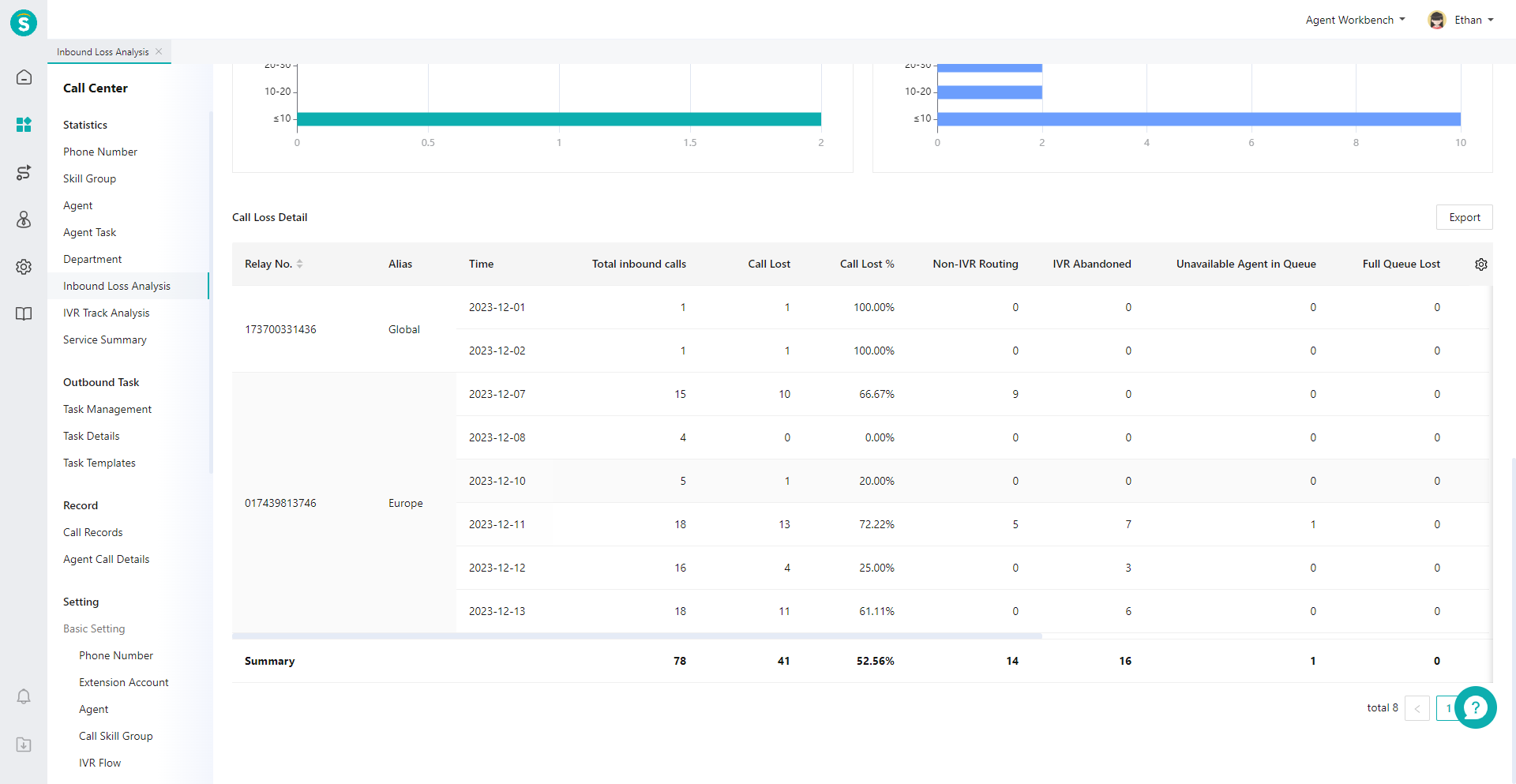Open IVR Flow settings
Screen dimensions: 1516x784
point(100,763)
